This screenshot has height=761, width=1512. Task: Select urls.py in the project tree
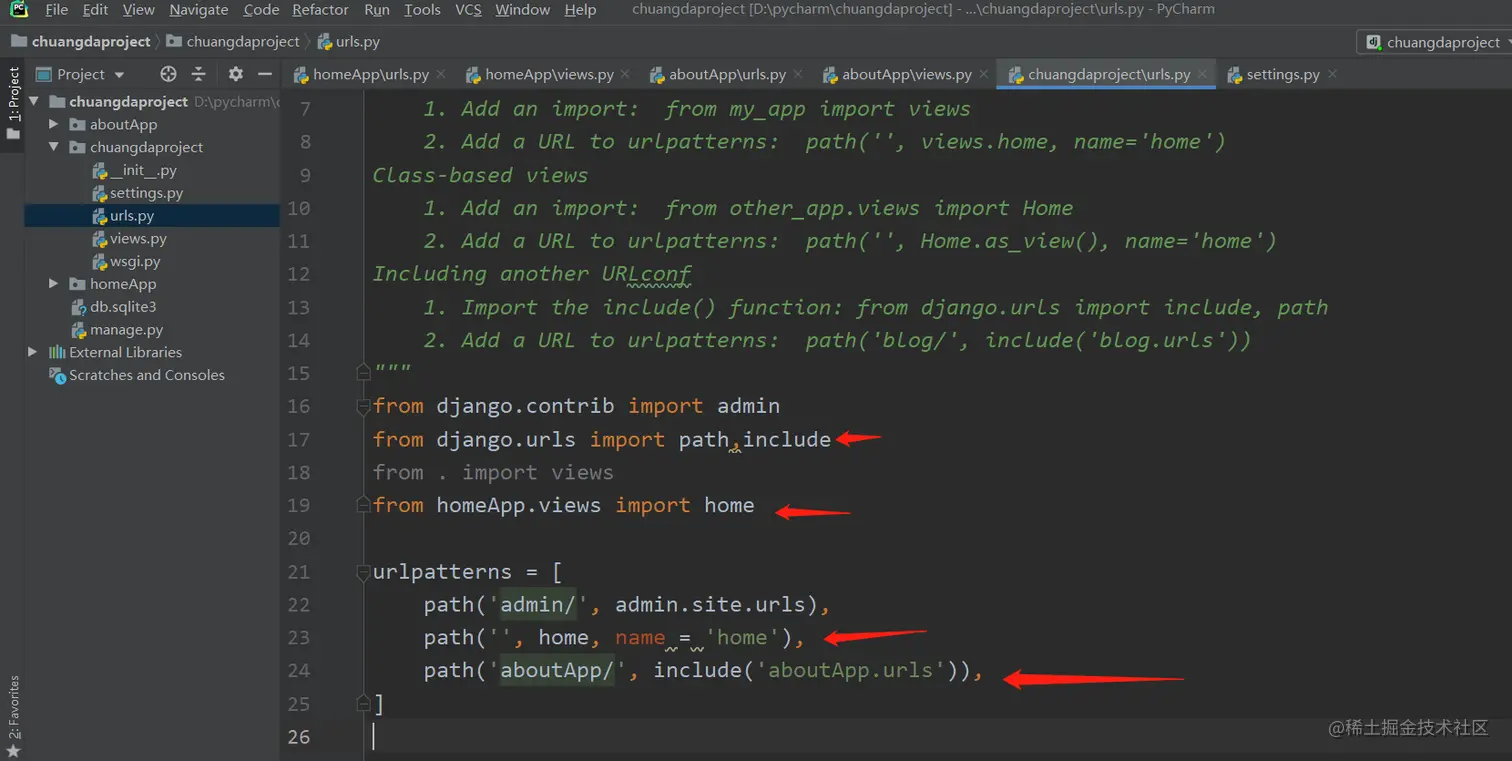click(132, 216)
